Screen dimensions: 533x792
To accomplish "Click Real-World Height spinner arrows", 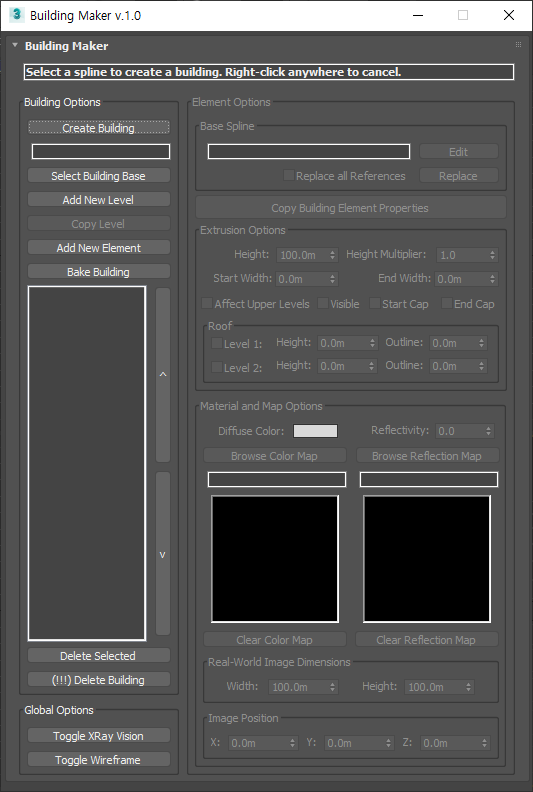I will coord(468,687).
